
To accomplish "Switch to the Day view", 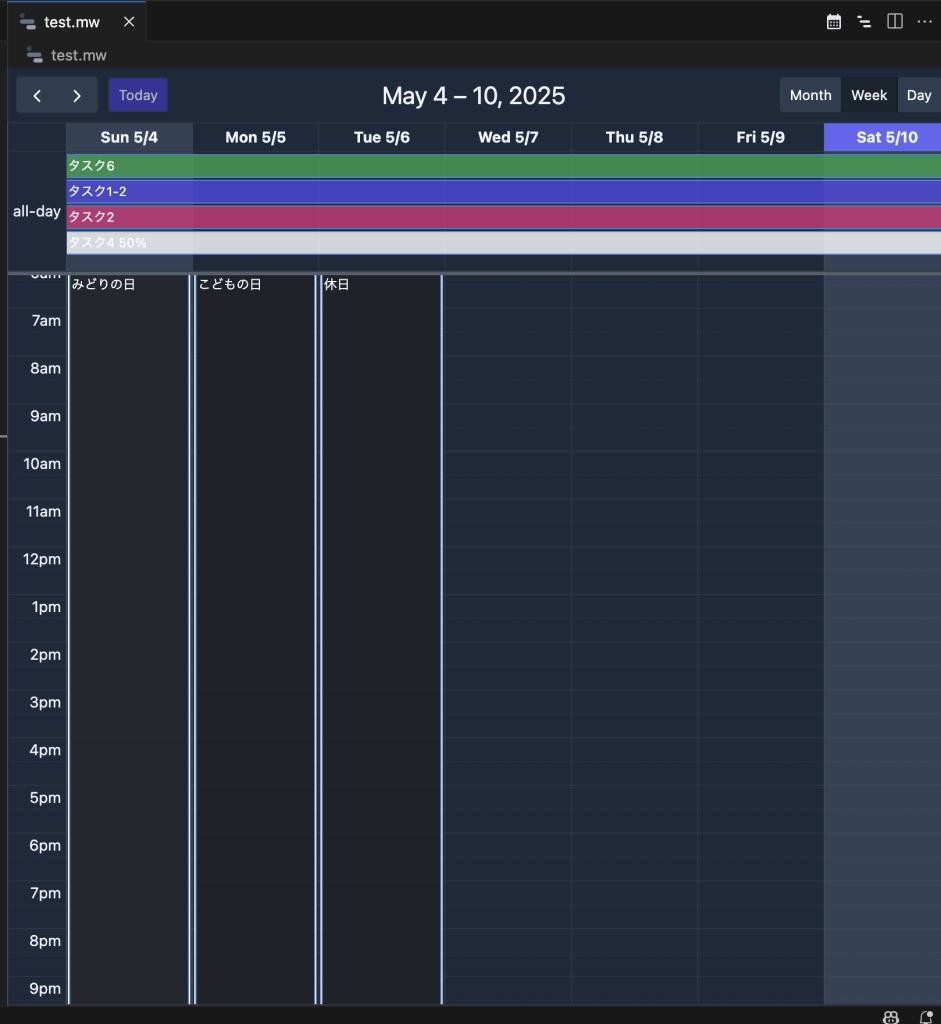I will pos(919,95).
